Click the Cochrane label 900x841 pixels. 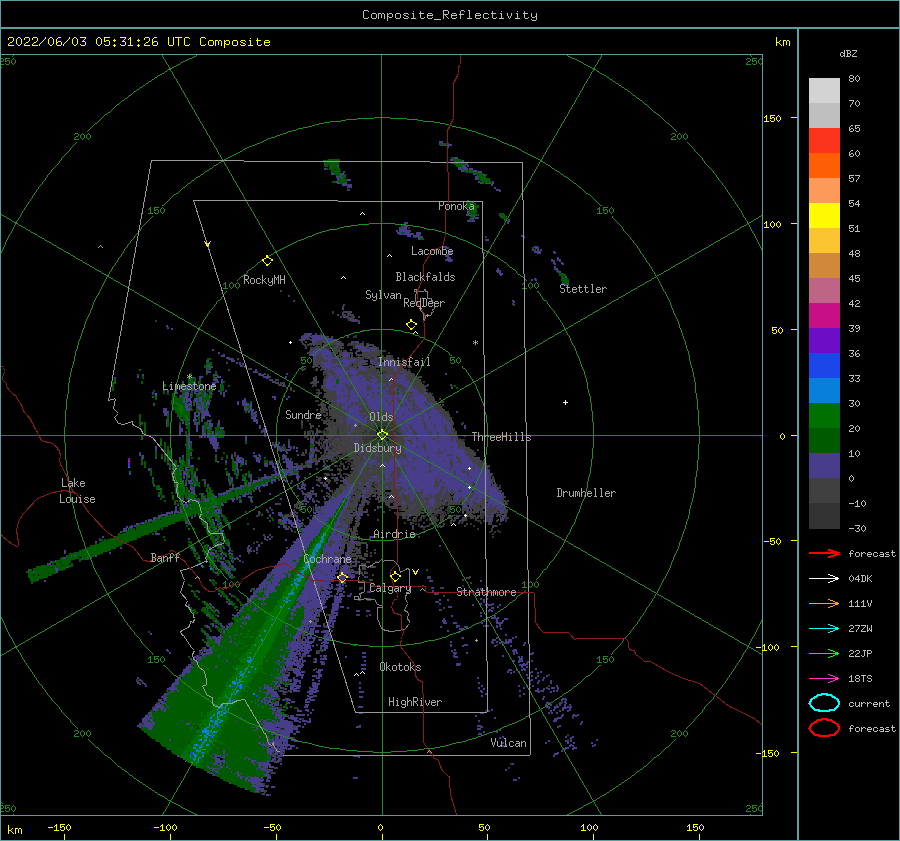click(x=327, y=559)
